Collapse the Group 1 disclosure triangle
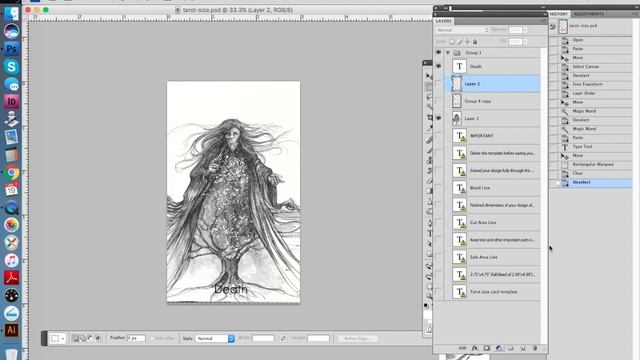 [x=448, y=53]
